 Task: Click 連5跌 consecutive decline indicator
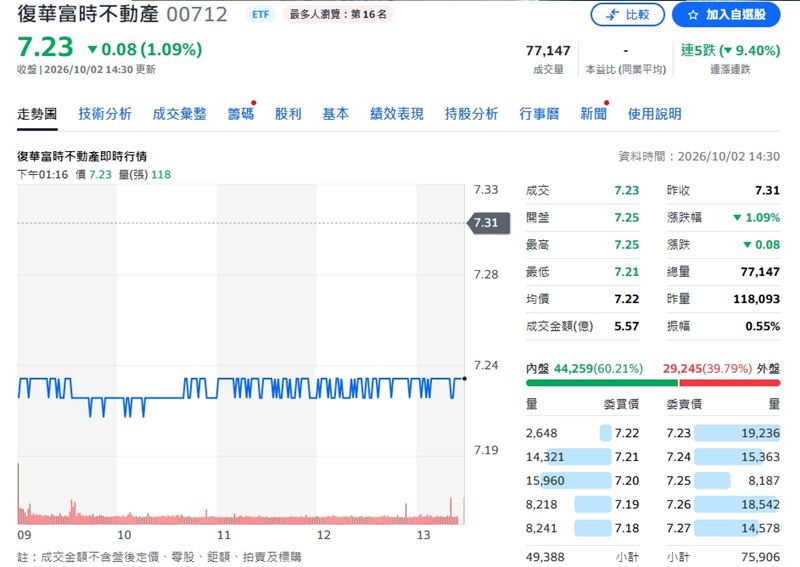[x=730, y=51]
